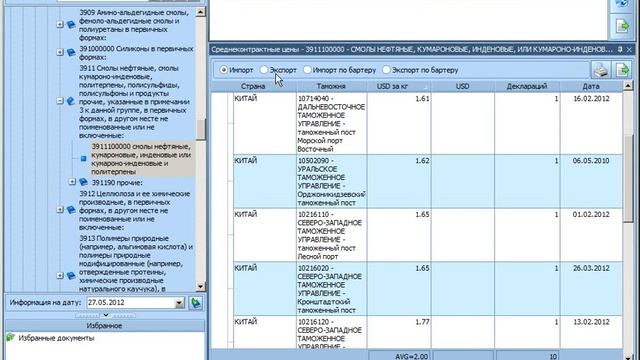Click the export icon in the upper white panel

[622, 26]
